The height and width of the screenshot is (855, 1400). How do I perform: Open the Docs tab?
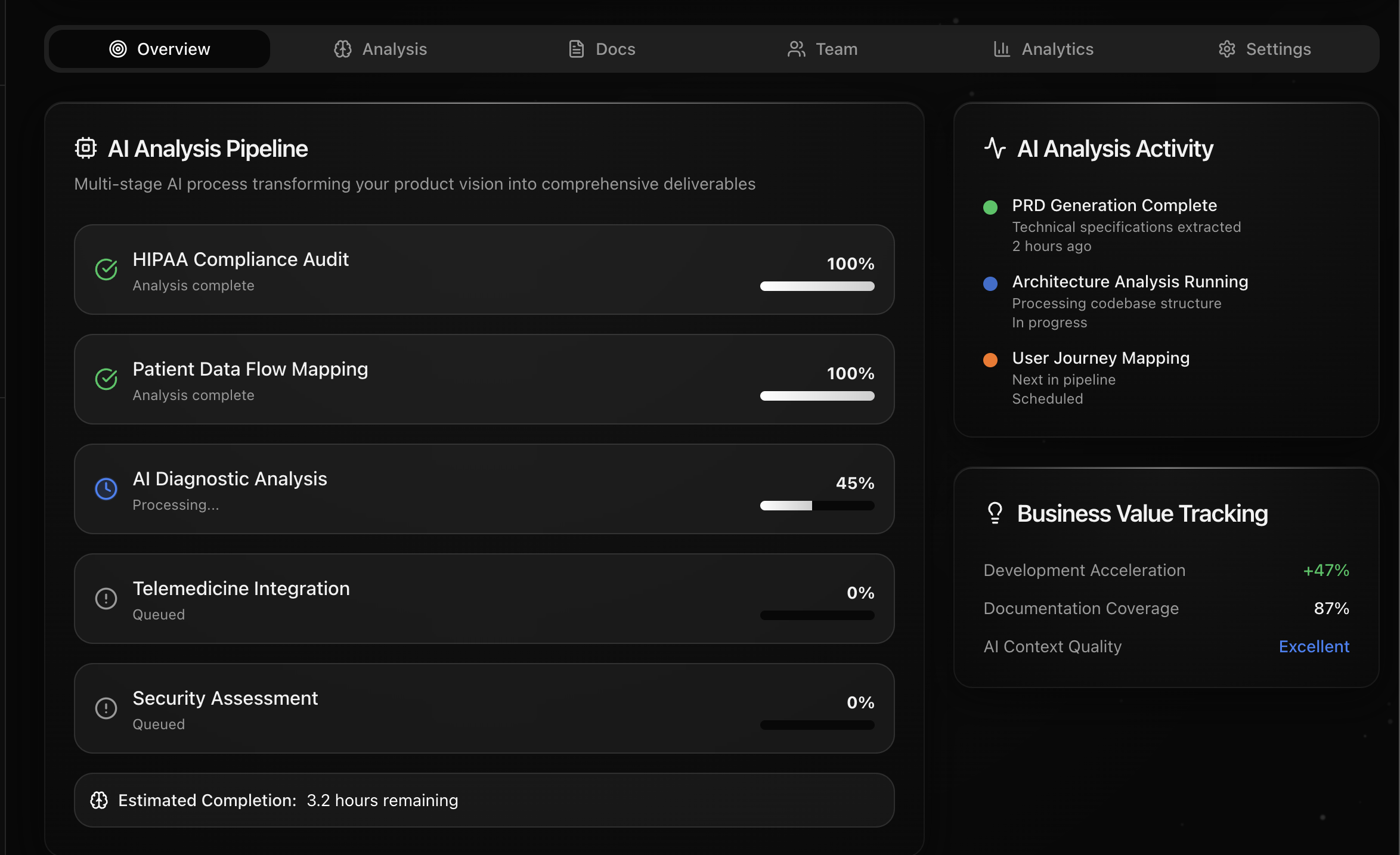[x=602, y=49]
